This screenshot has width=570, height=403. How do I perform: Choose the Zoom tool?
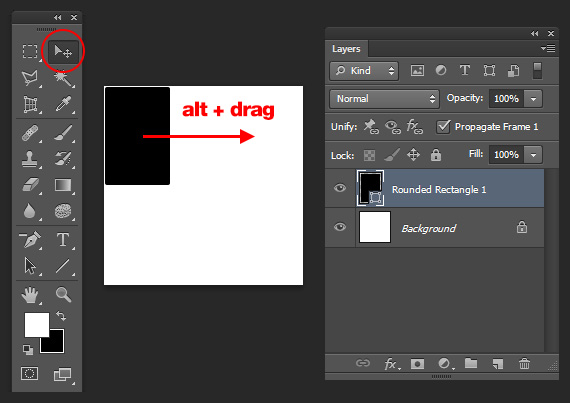pyautogui.click(x=63, y=294)
